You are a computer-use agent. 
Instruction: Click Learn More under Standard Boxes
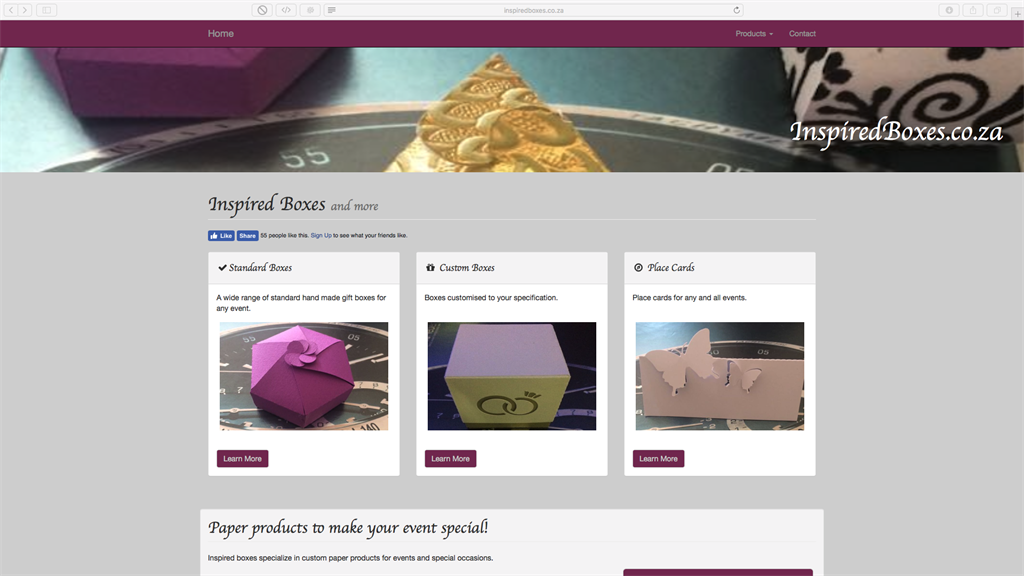pyautogui.click(x=242, y=458)
